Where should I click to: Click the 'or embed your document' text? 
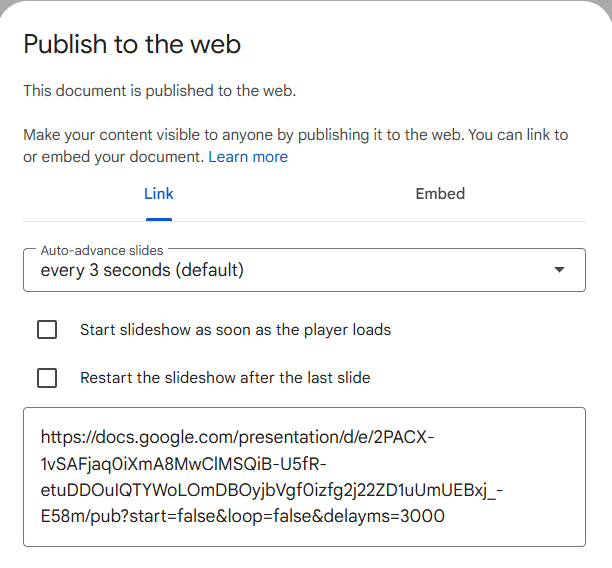pos(114,157)
